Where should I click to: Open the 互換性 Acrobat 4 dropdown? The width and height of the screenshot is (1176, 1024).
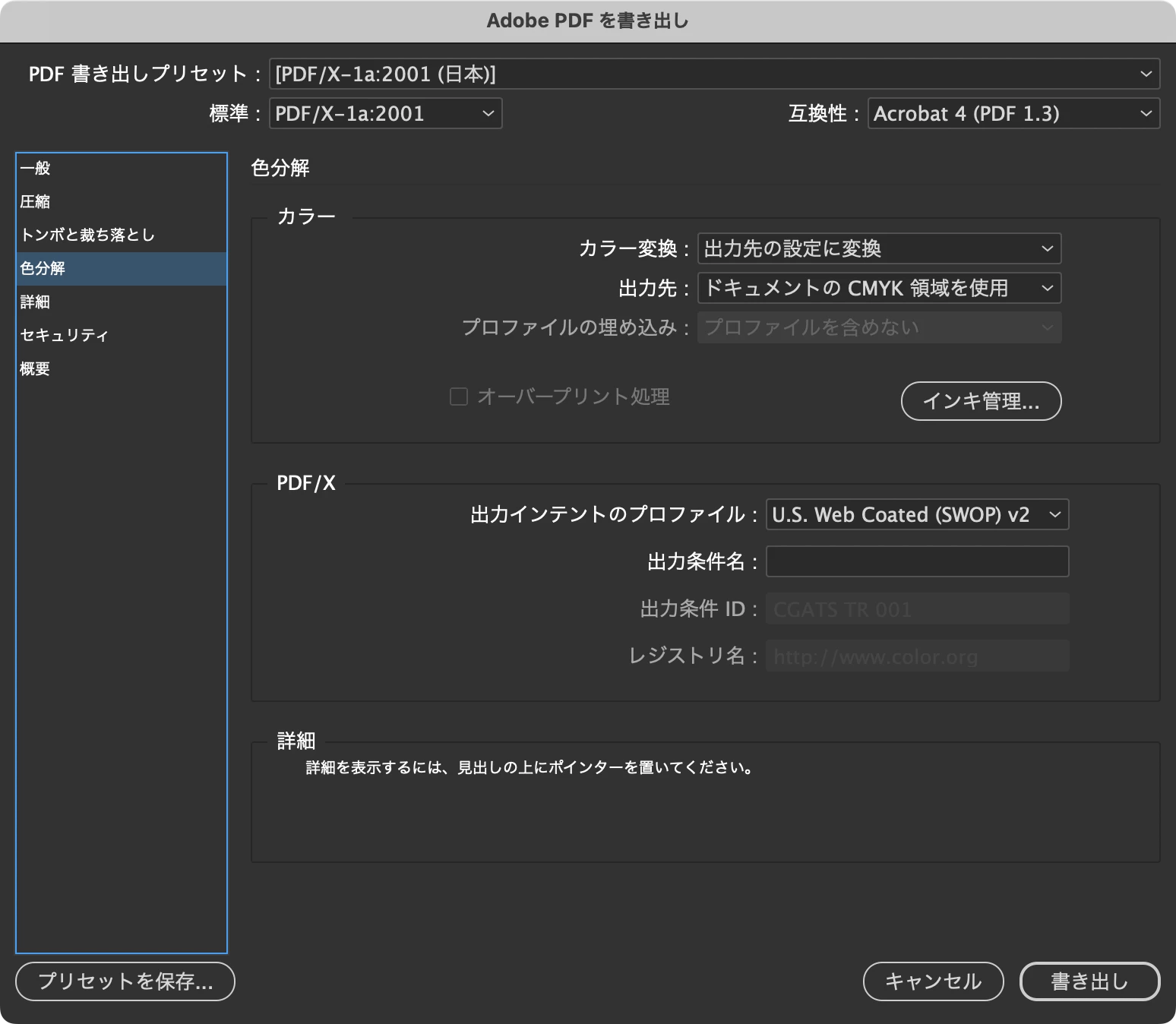(x=1013, y=113)
